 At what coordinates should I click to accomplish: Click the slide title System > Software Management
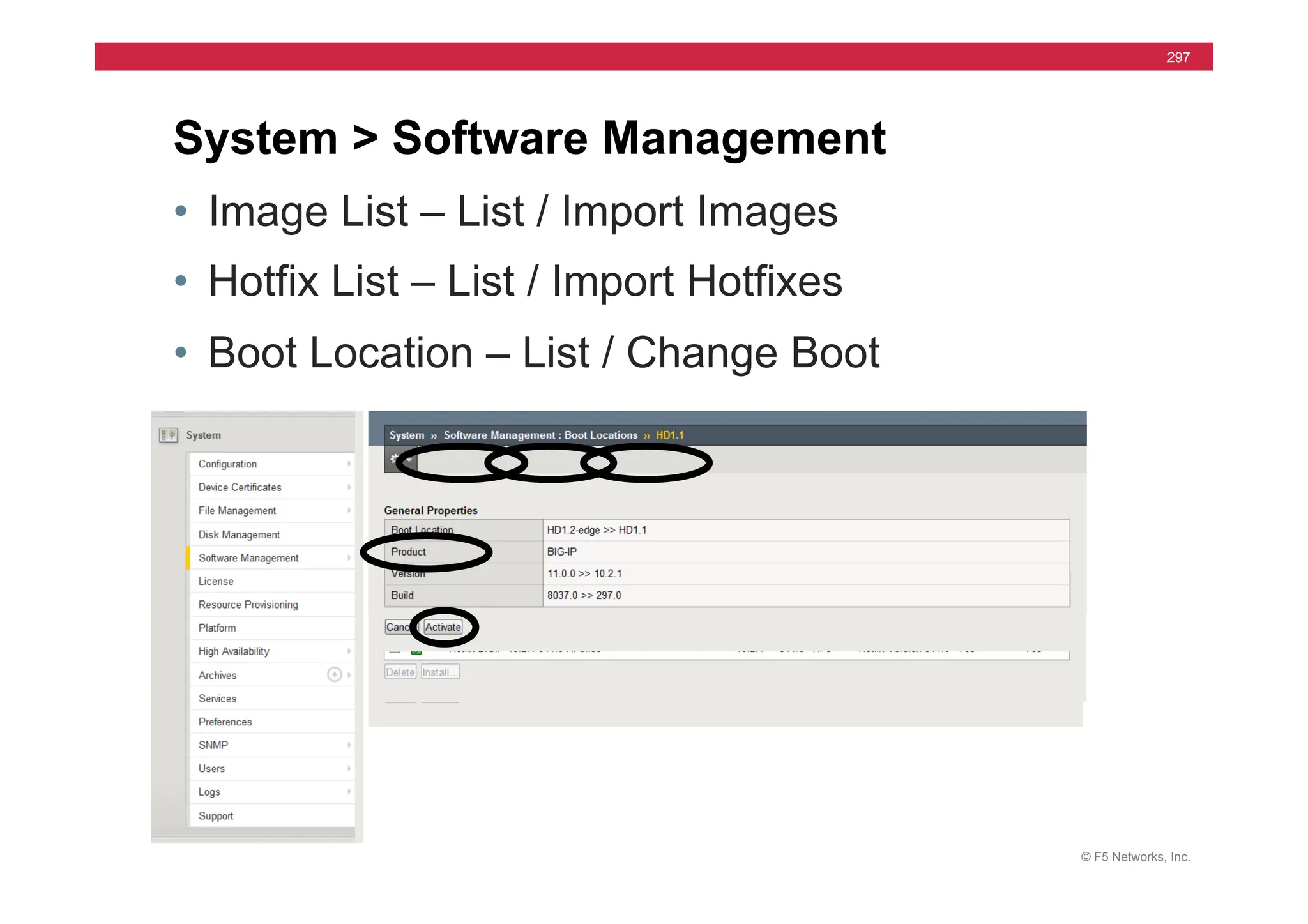tap(529, 137)
